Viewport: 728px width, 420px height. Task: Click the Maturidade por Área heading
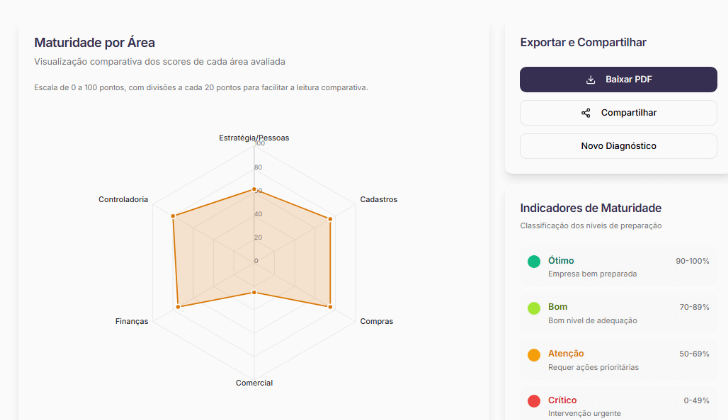pyautogui.click(x=94, y=42)
